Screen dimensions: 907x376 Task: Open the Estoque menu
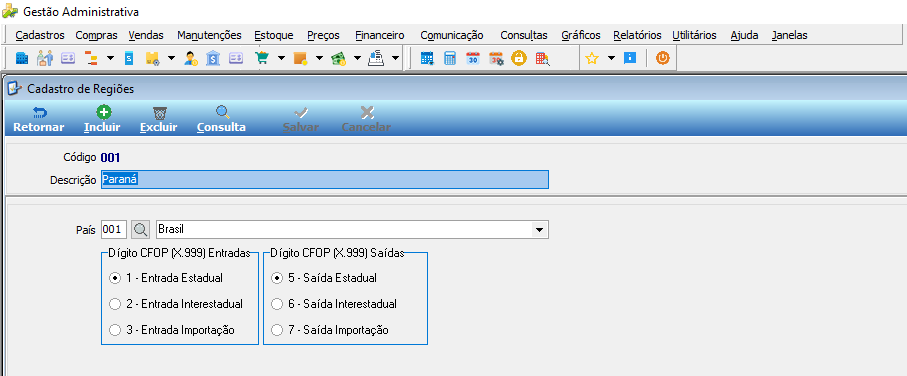(x=274, y=35)
